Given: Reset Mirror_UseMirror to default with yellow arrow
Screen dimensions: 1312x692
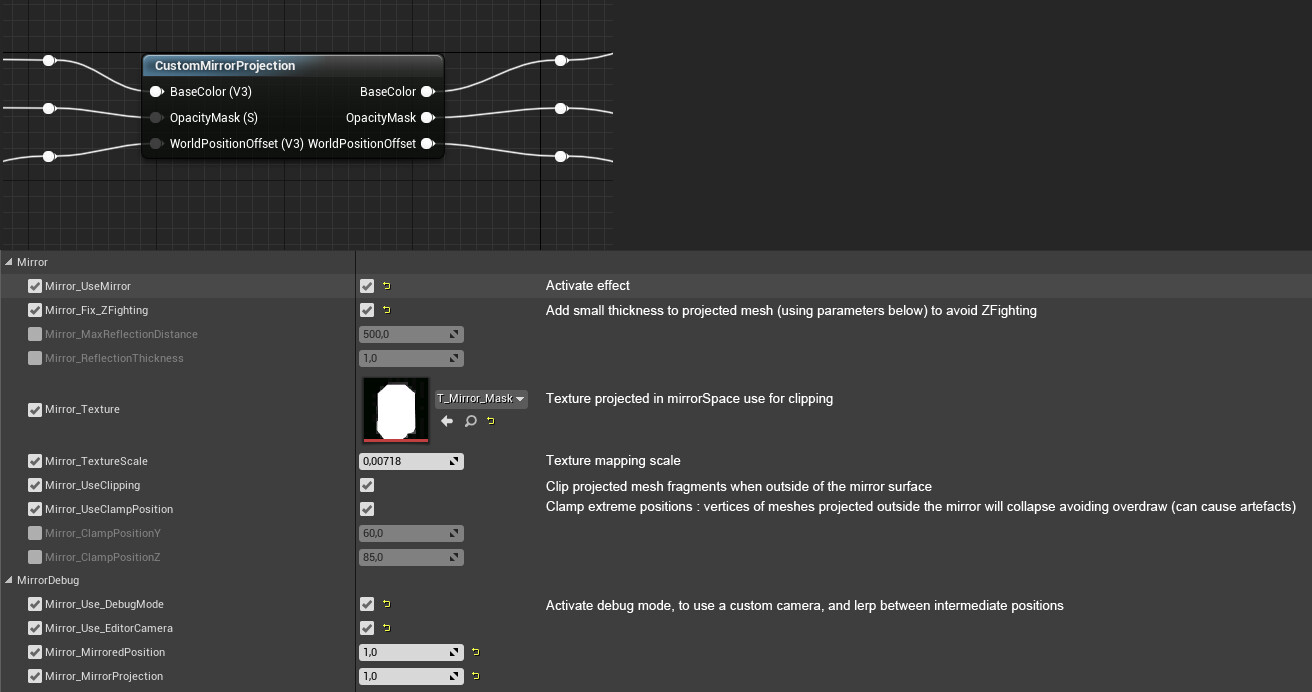Looking at the screenshot, I should 386,286.
